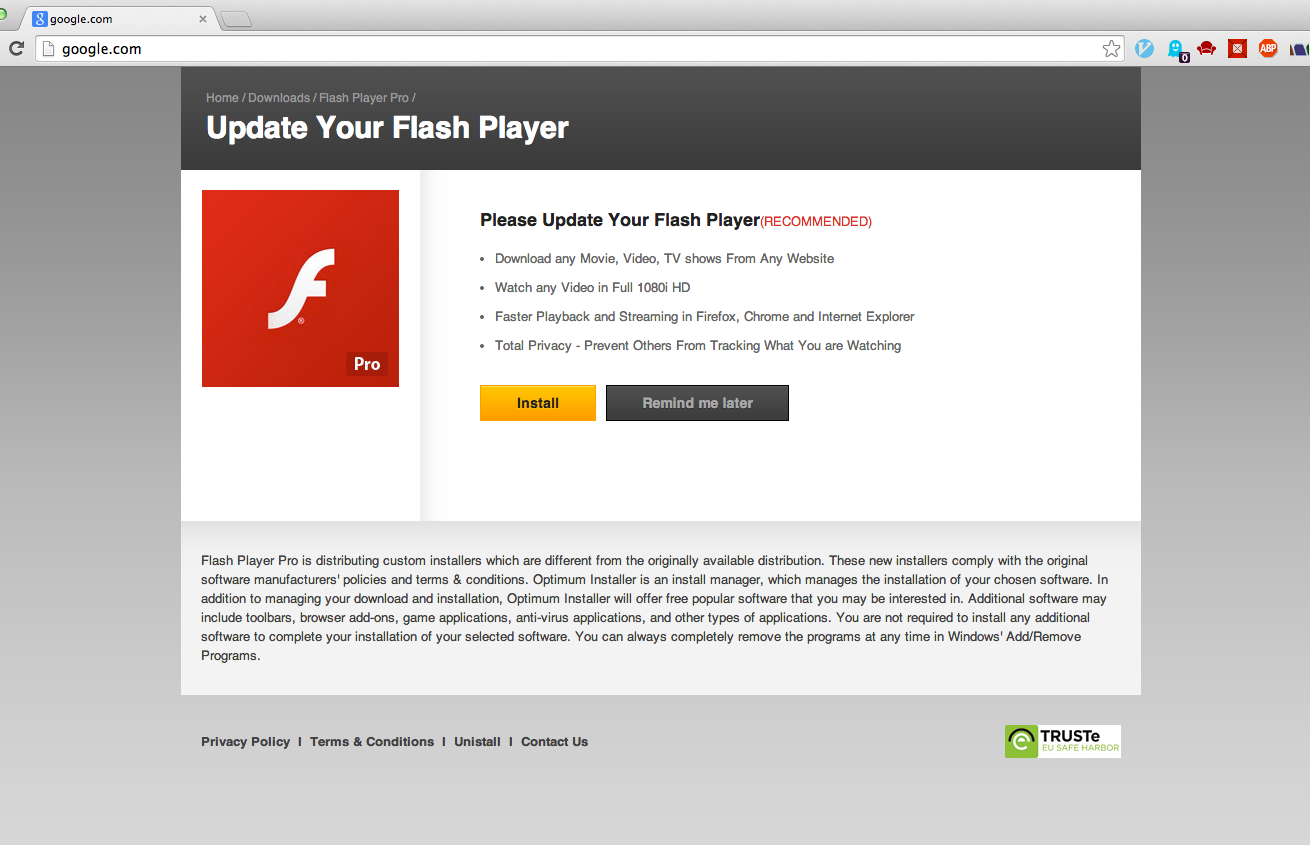Open a new tab
The image size is (1310, 845).
pyautogui.click(x=236, y=19)
